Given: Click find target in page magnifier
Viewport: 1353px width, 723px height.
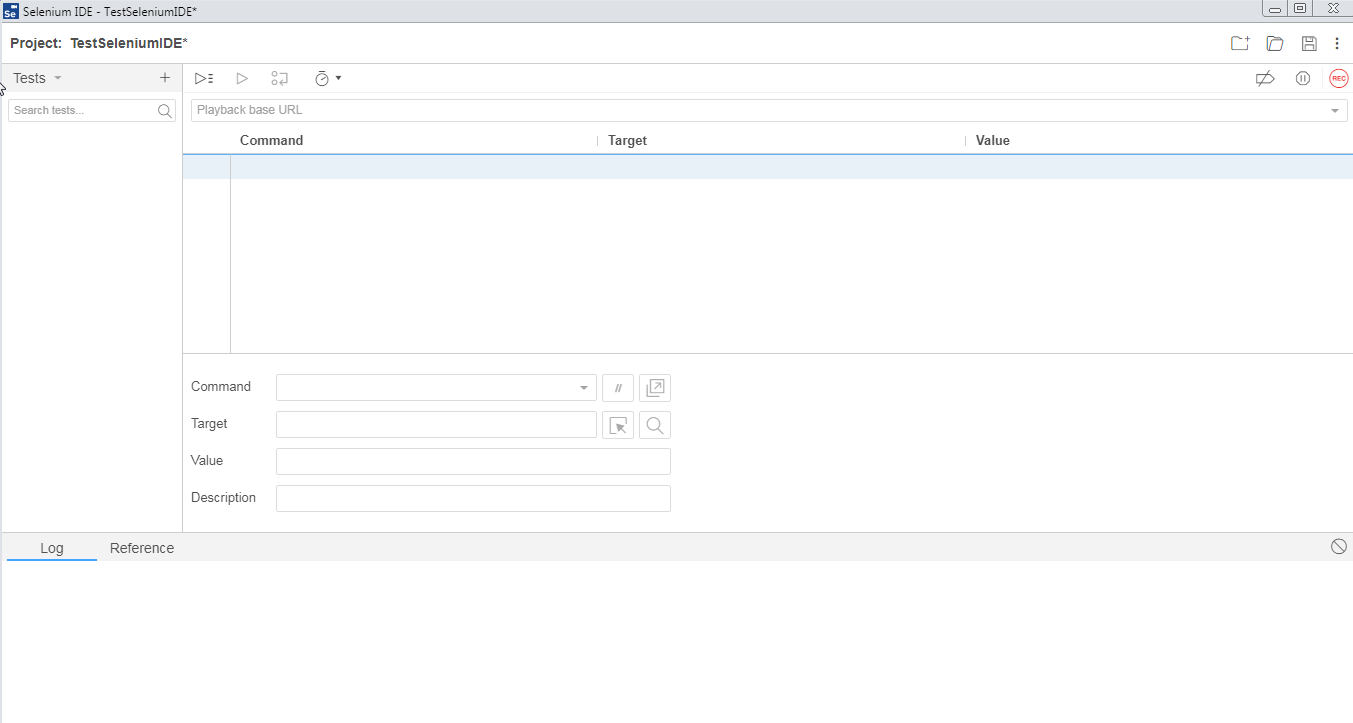Looking at the screenshot, I should point(655,425).
